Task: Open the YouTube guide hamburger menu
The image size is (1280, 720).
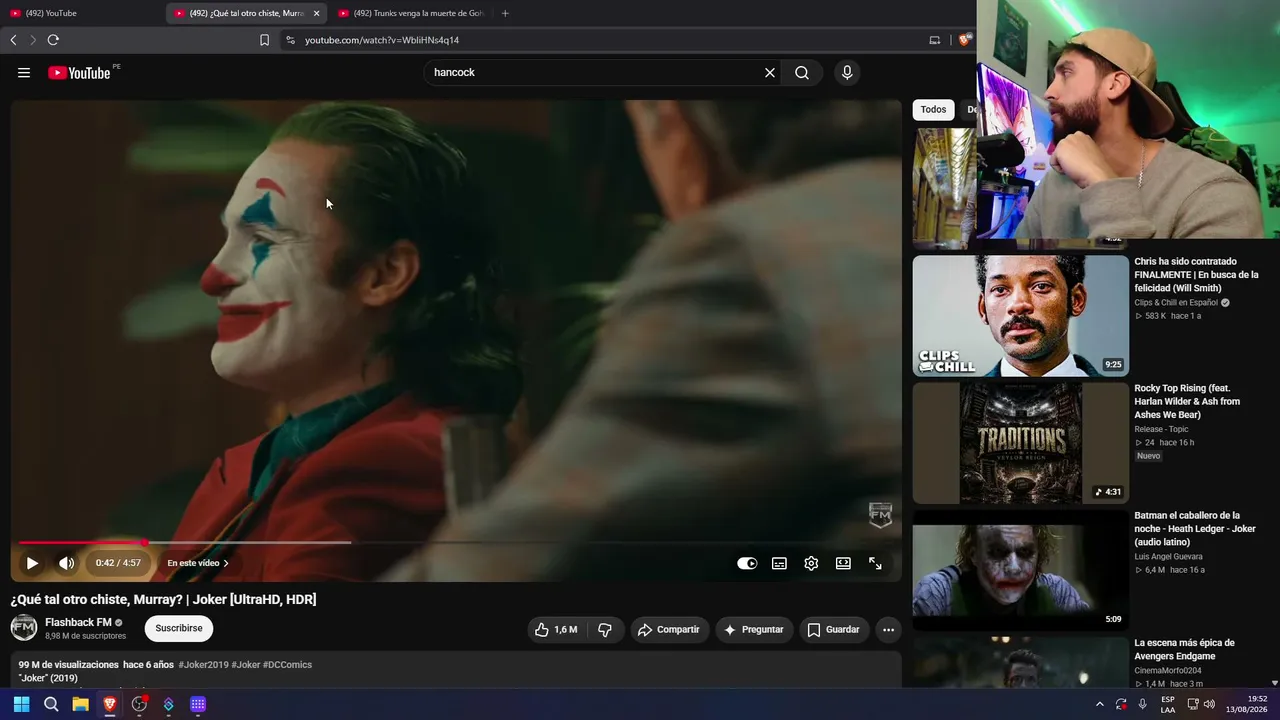Action: pyautogui.click(x=24, y=73)
